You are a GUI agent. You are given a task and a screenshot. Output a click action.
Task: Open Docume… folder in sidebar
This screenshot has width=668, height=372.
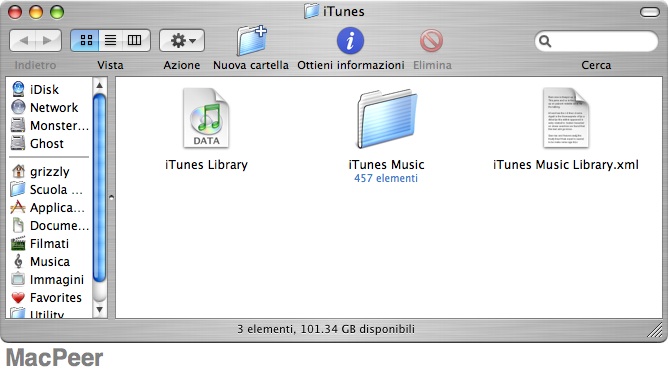tap(50, 225)
